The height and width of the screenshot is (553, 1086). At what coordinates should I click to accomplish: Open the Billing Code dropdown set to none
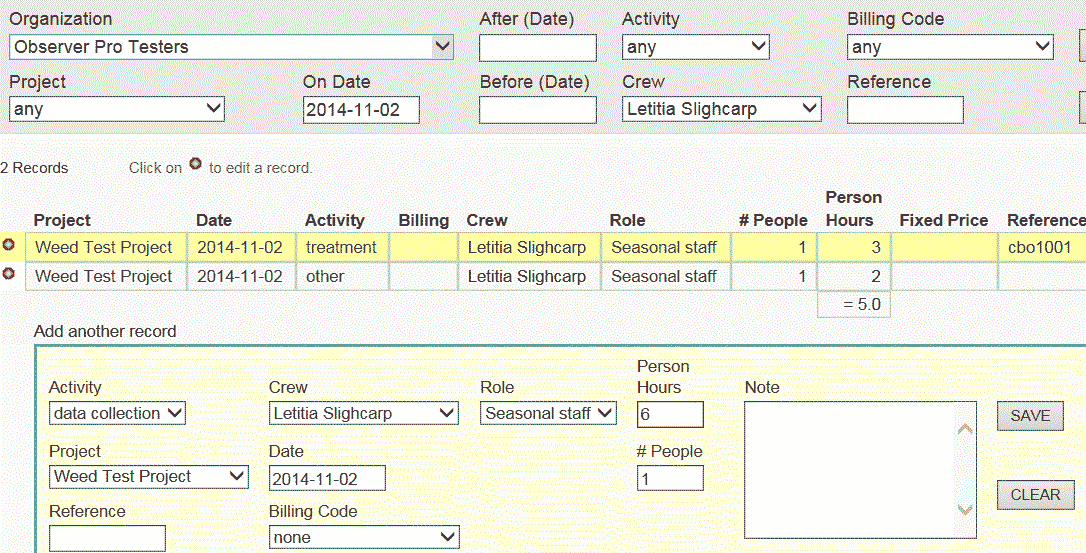363,537
